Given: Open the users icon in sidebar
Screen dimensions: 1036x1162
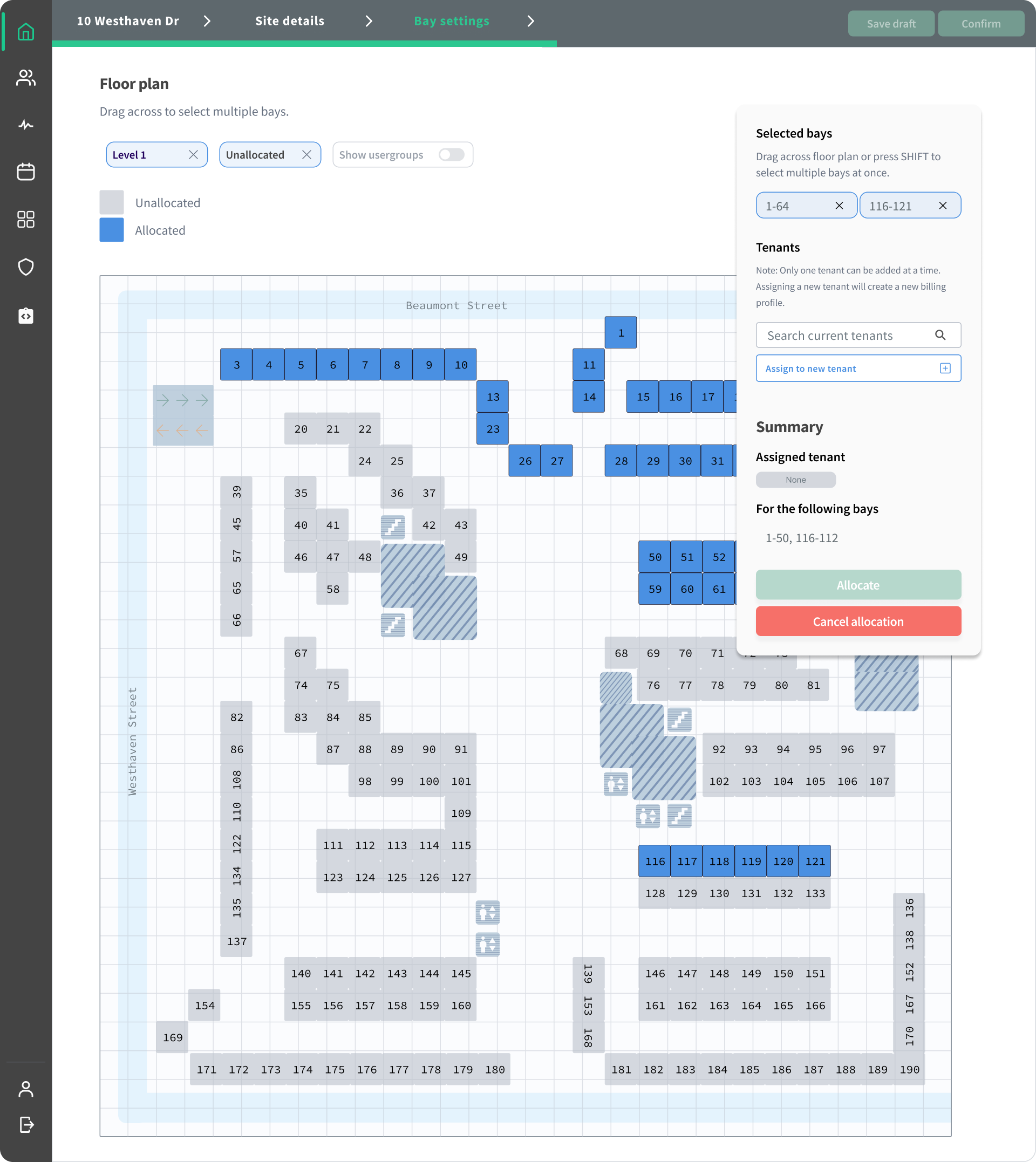Looking at the screenshot, I should tap(25, 77).
